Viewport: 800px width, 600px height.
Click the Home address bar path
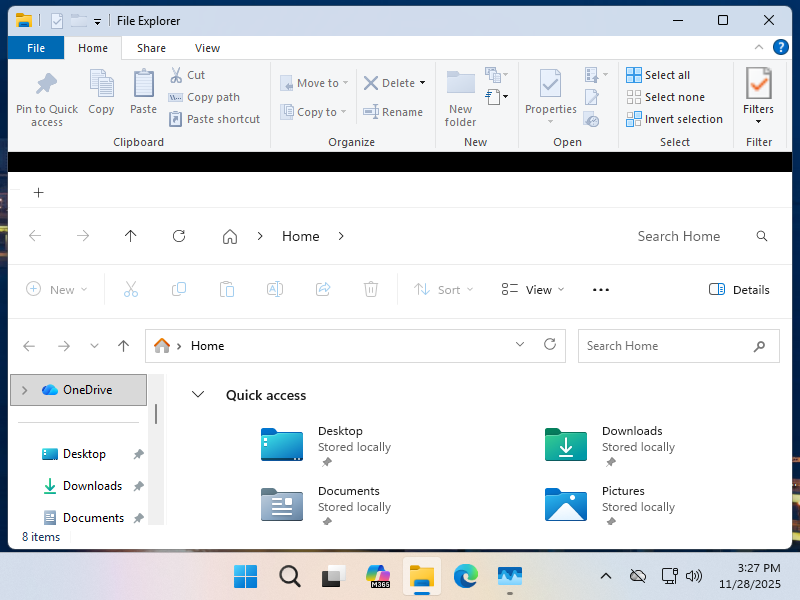207,346
